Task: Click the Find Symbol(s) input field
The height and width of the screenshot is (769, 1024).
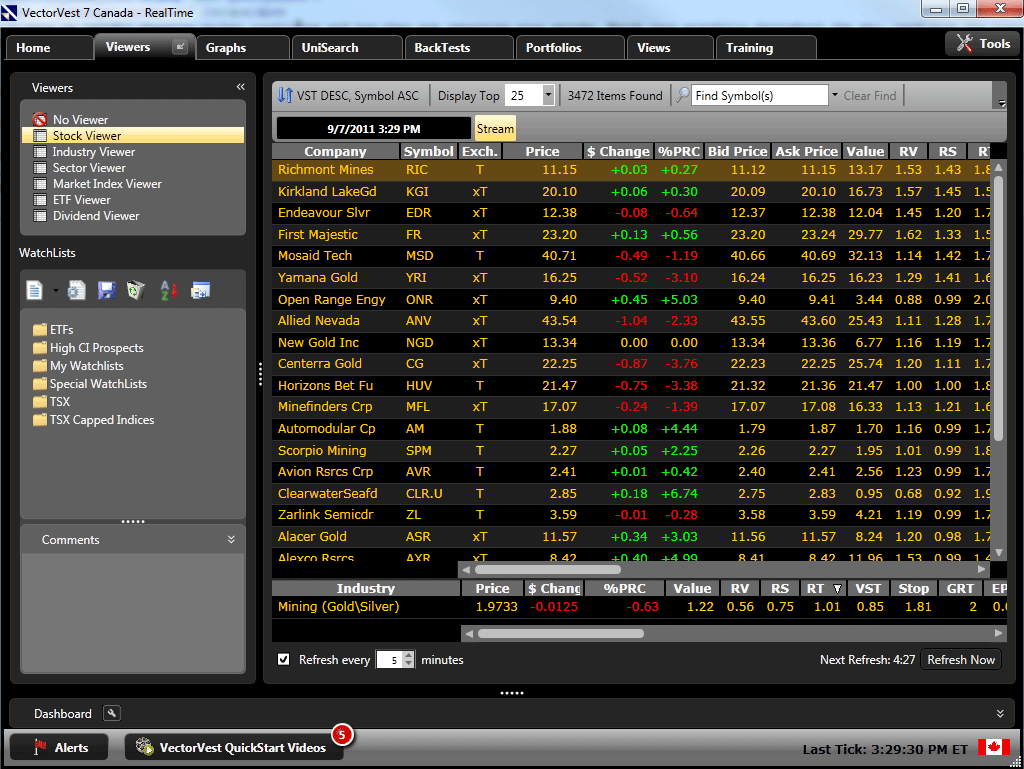Action: pyautogui.click(x=760, y=96)
